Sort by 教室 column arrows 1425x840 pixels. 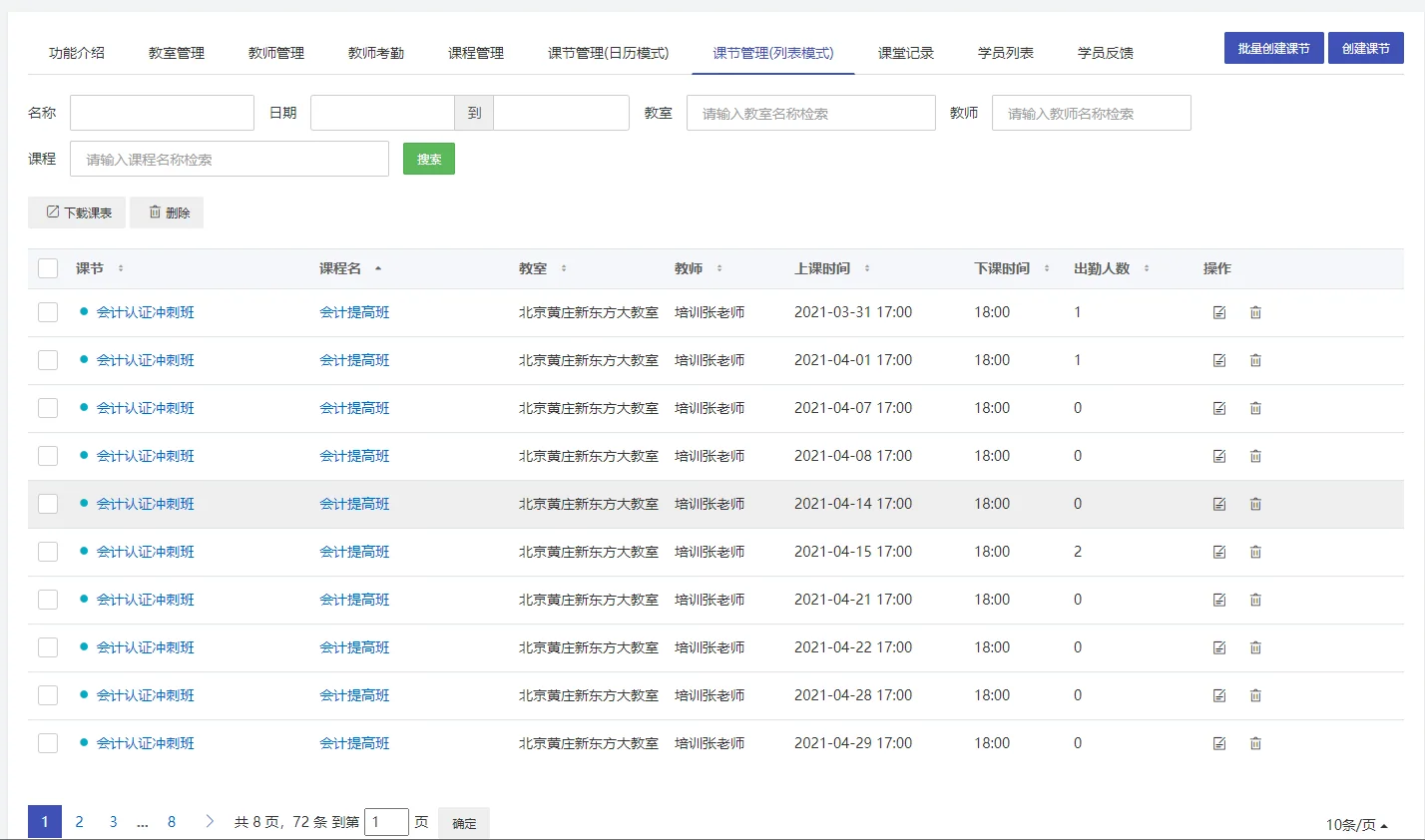(564, 268)
